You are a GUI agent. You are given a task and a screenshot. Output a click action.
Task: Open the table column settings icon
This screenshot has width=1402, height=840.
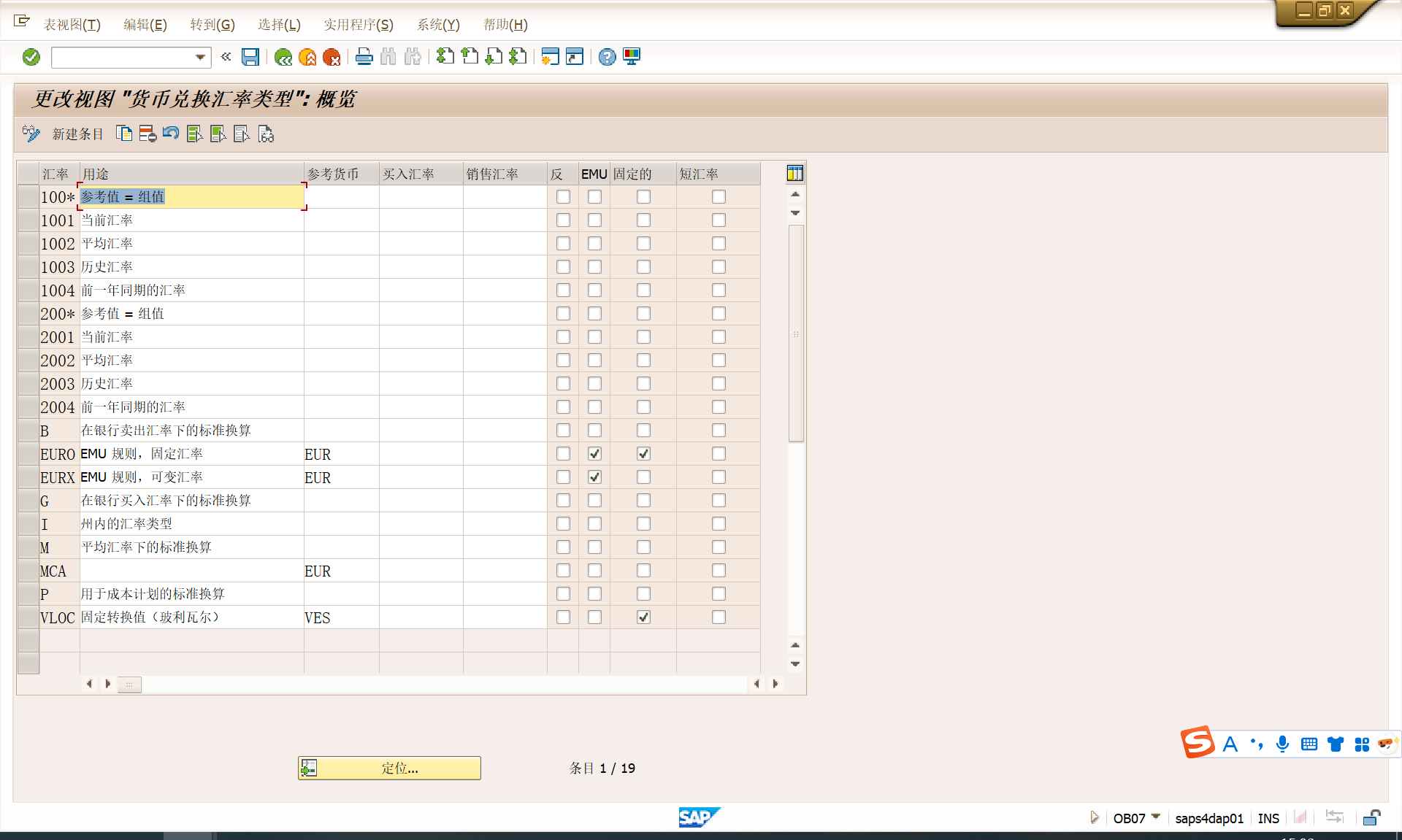click(794, 173)
